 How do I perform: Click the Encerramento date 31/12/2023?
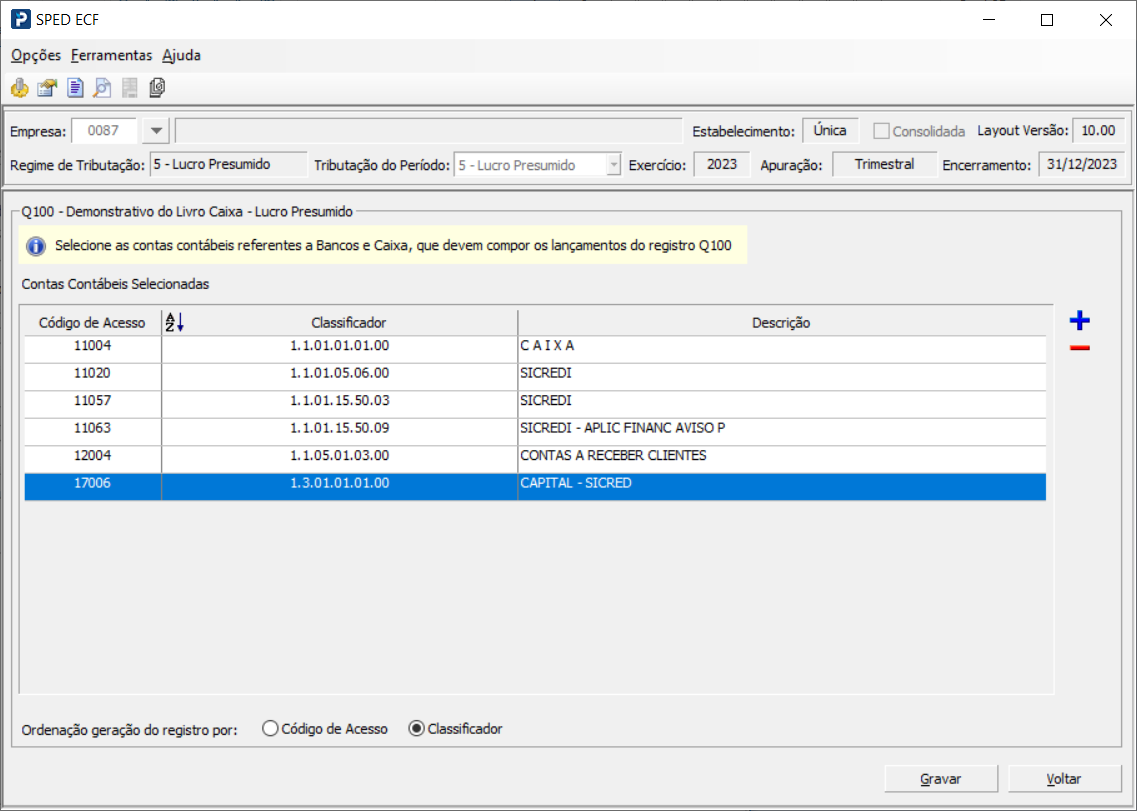(x=1082, y=165)
